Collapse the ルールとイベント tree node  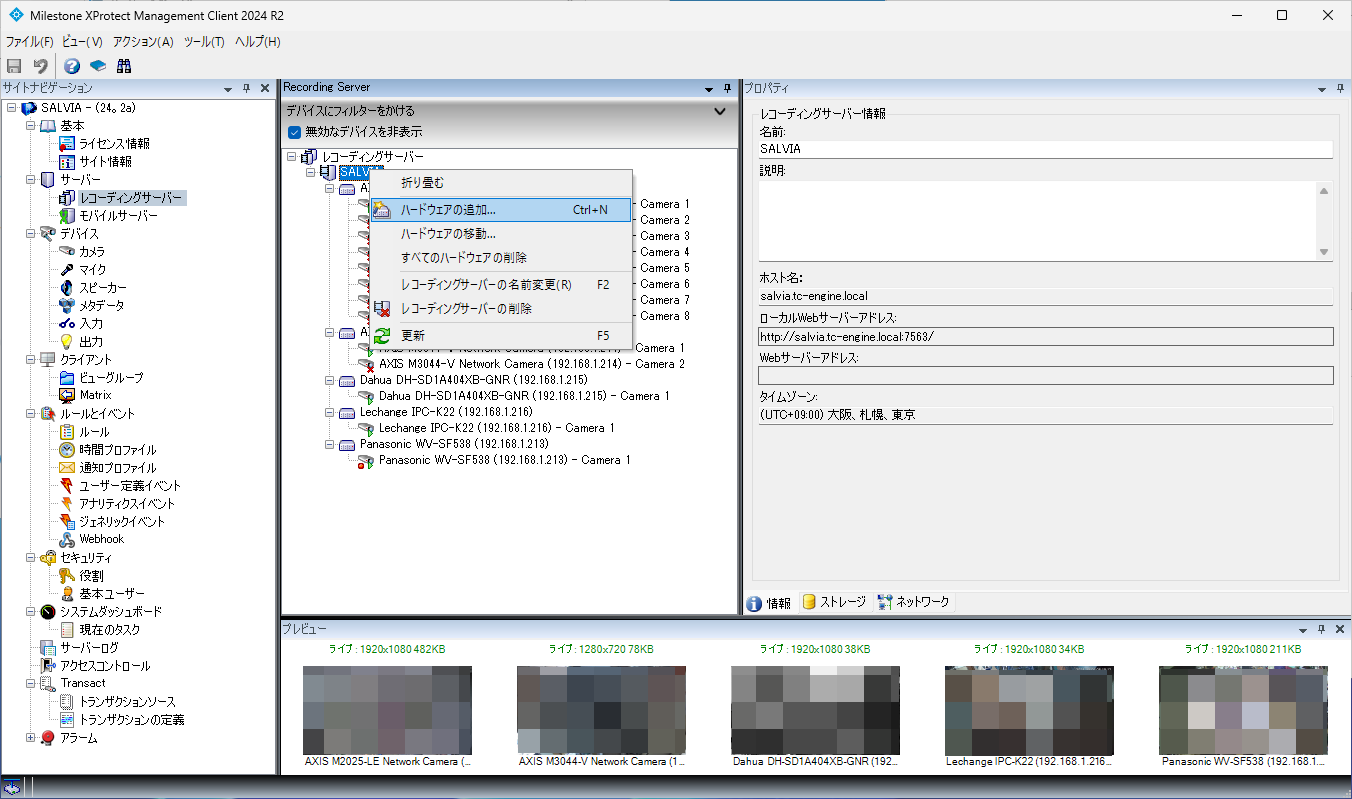[x=30, y=414]
